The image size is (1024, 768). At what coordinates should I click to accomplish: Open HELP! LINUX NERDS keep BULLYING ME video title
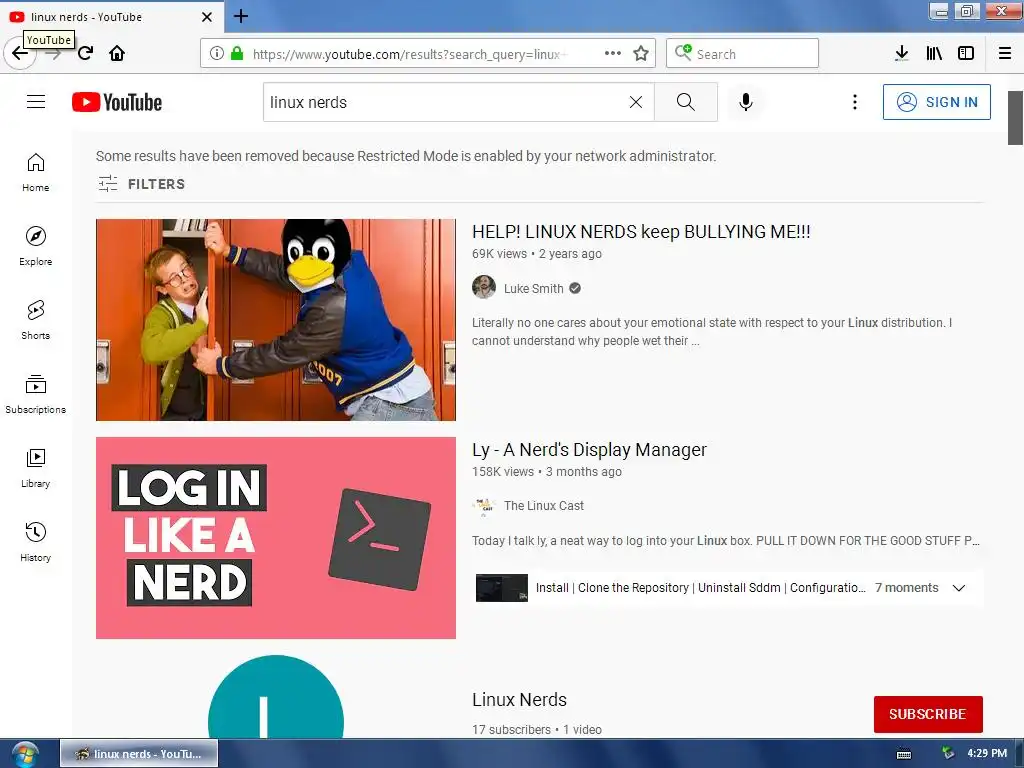tap(641, 232)
